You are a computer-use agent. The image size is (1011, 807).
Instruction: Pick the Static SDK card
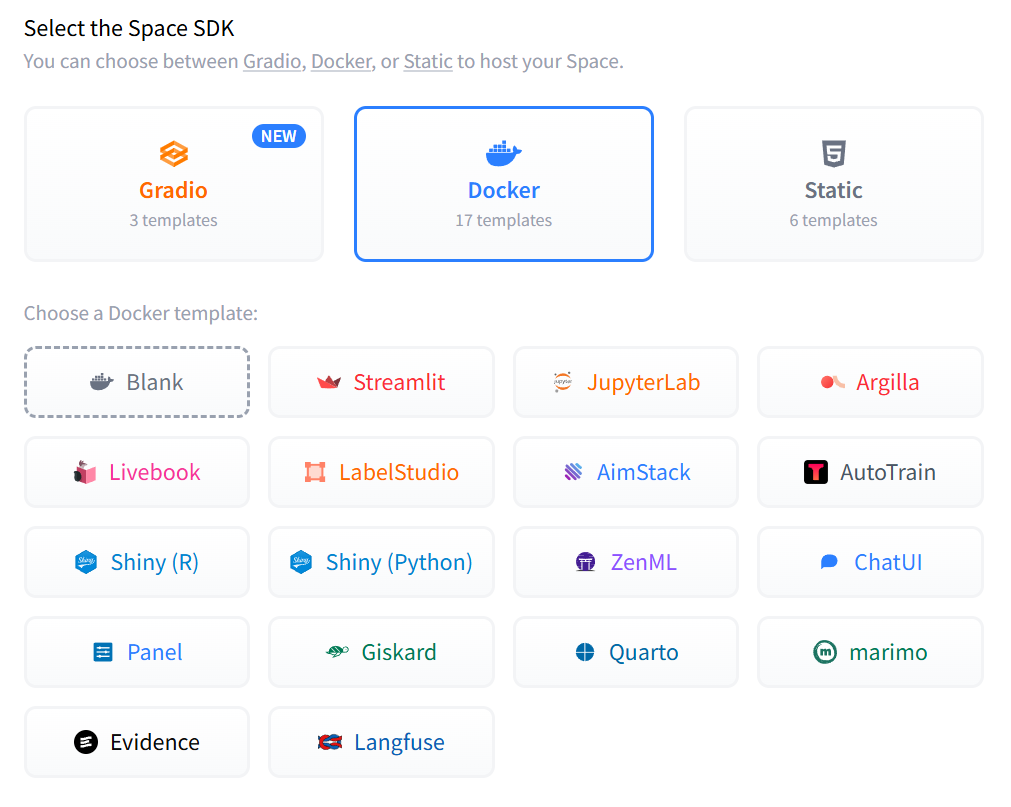tap(833, 184)
